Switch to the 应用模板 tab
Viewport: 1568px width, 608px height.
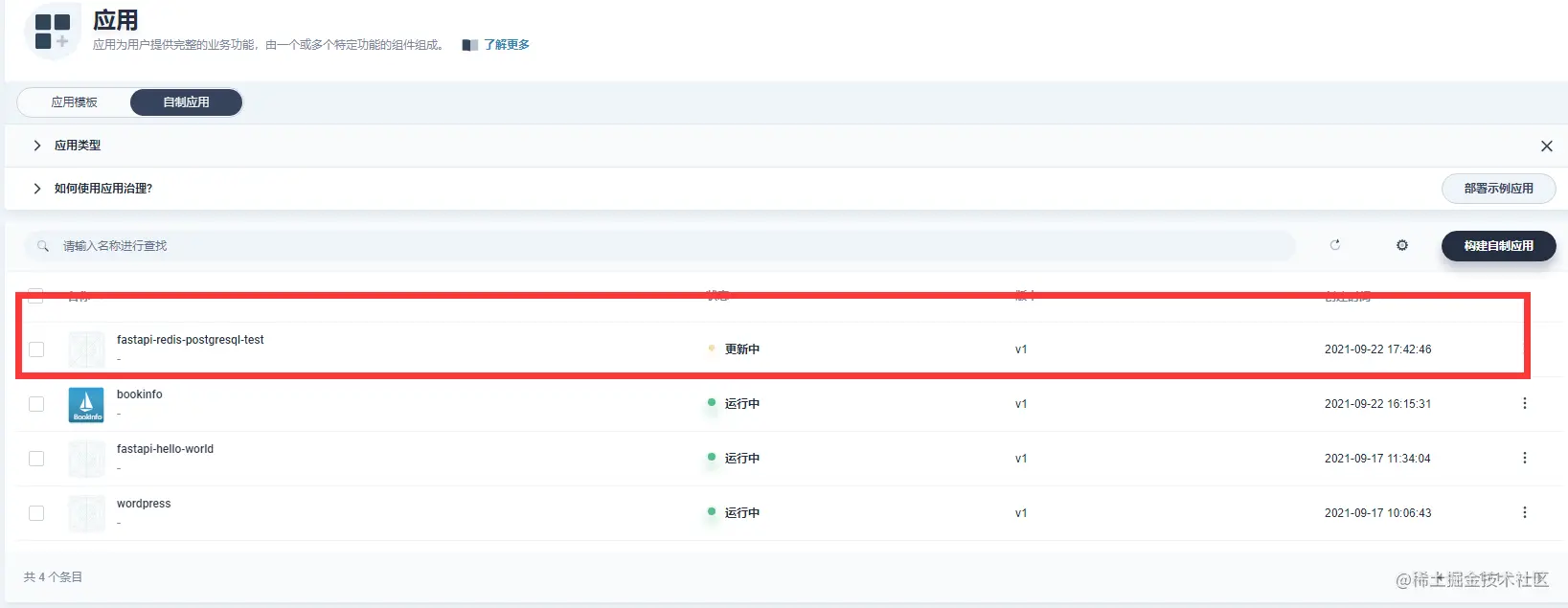75,101
